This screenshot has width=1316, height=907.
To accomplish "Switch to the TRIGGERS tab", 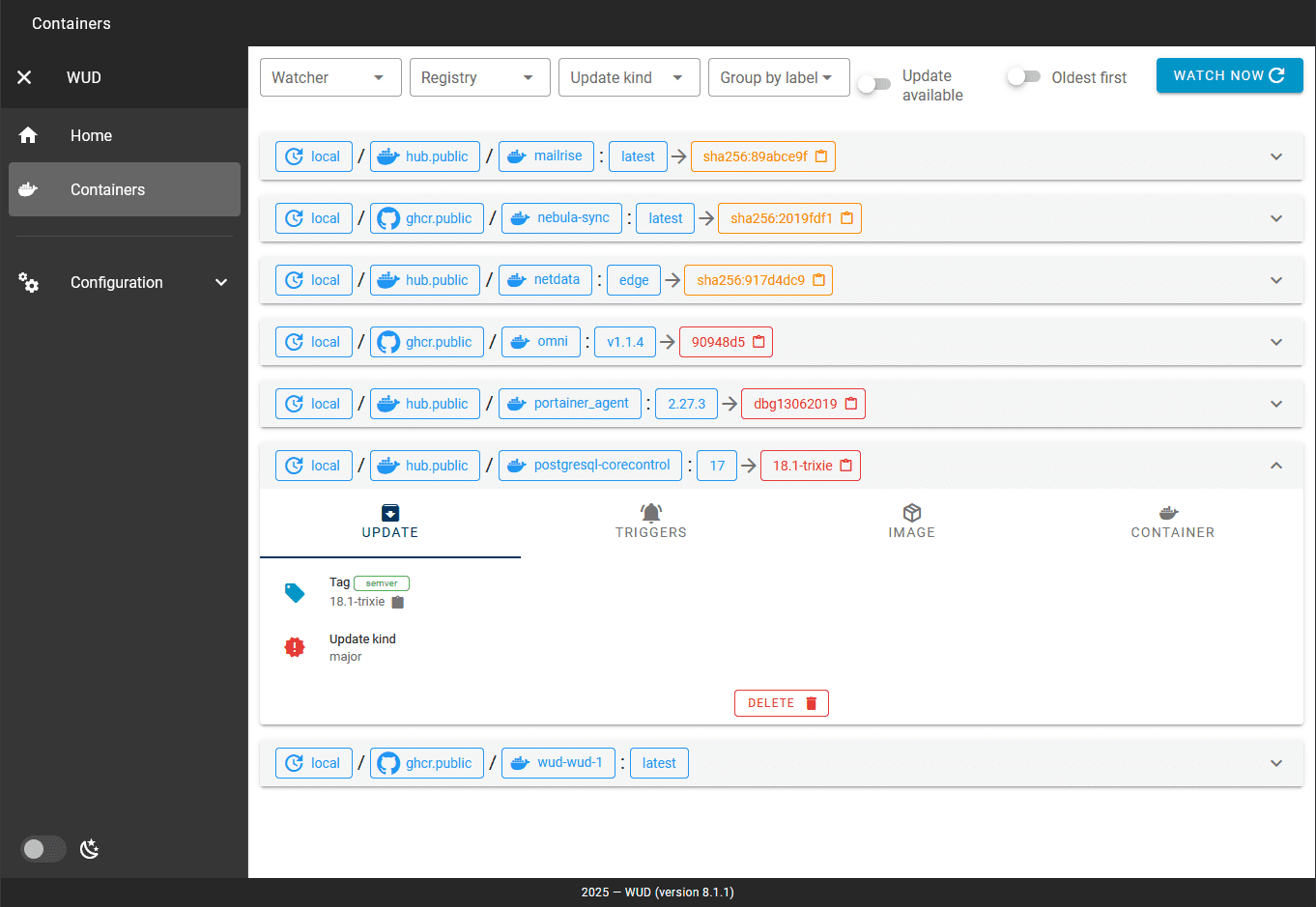I will (x=650, y=522).
